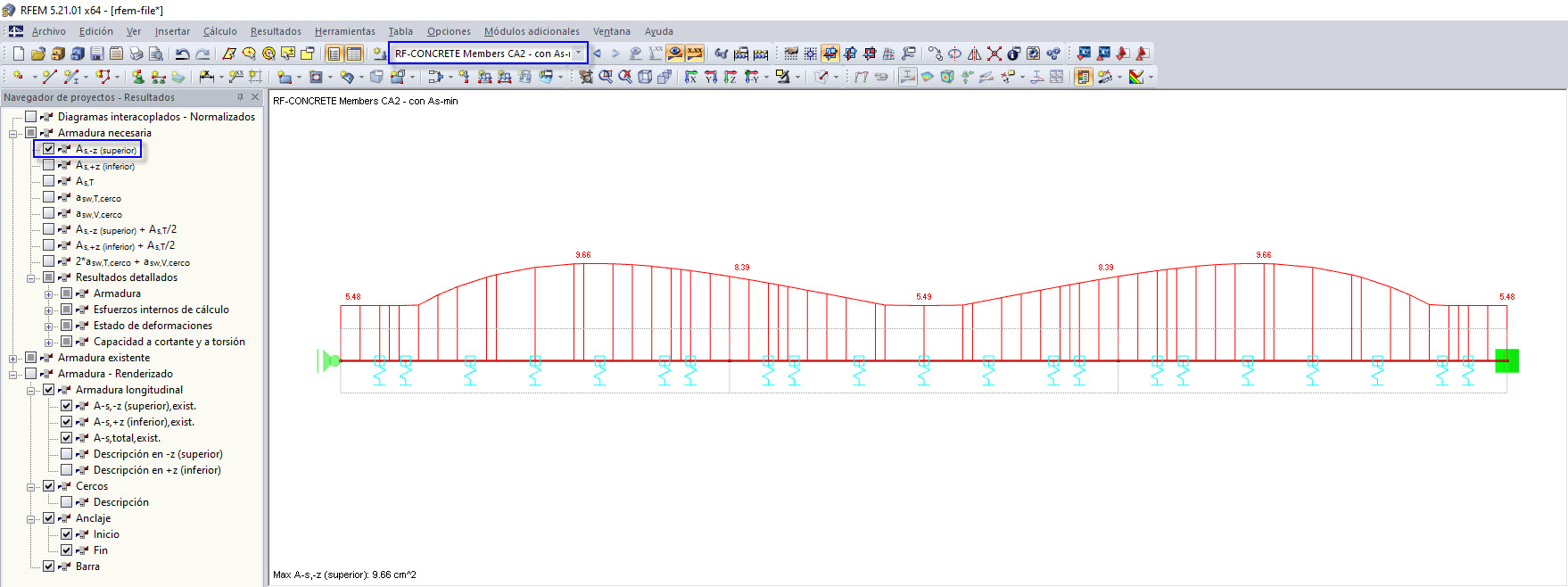1568x587 pixels.
Task: Check asw,T,cerco checkbox
Action: pos(49,197)
